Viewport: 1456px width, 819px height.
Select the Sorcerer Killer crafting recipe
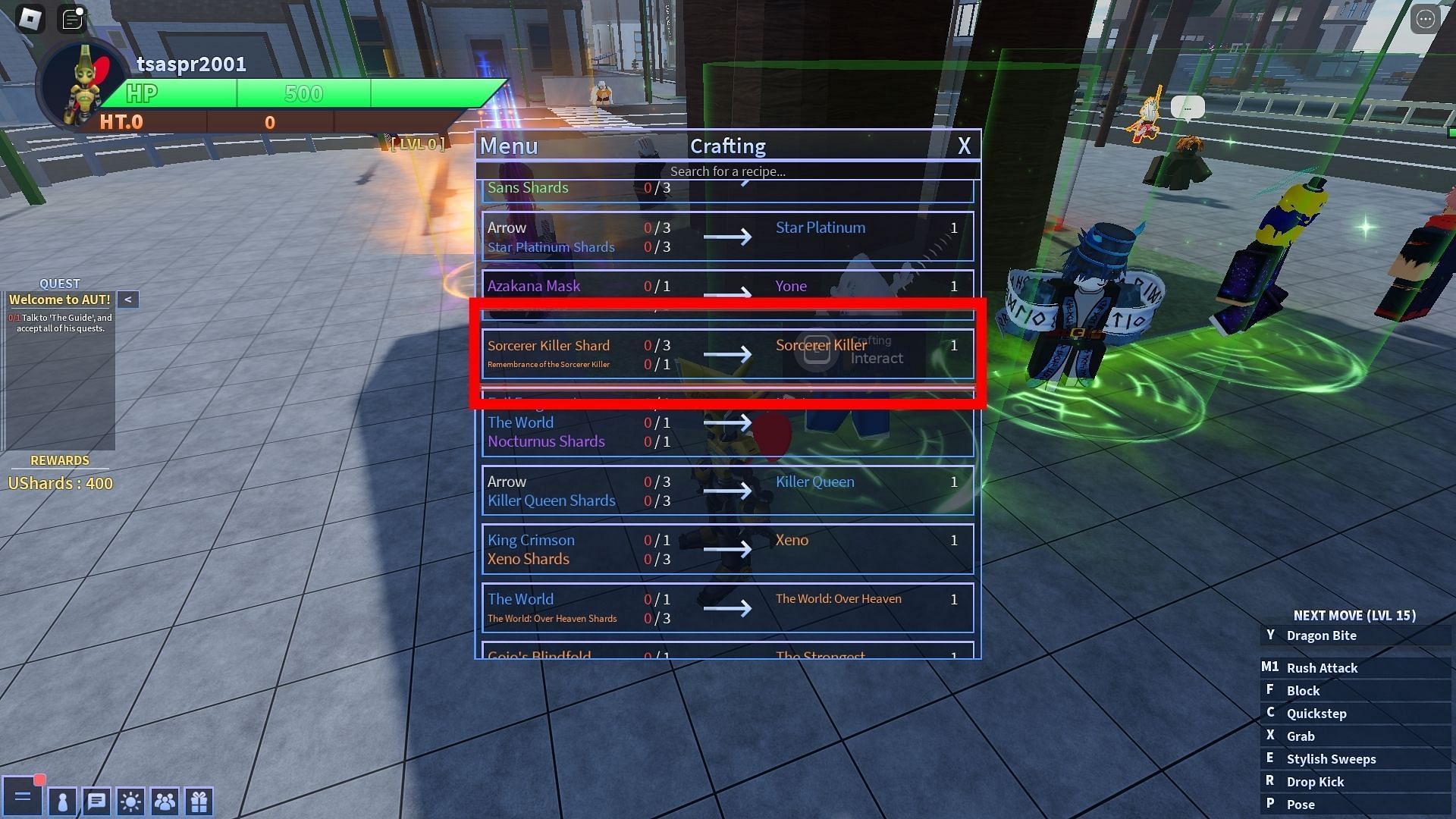point(727,353)
